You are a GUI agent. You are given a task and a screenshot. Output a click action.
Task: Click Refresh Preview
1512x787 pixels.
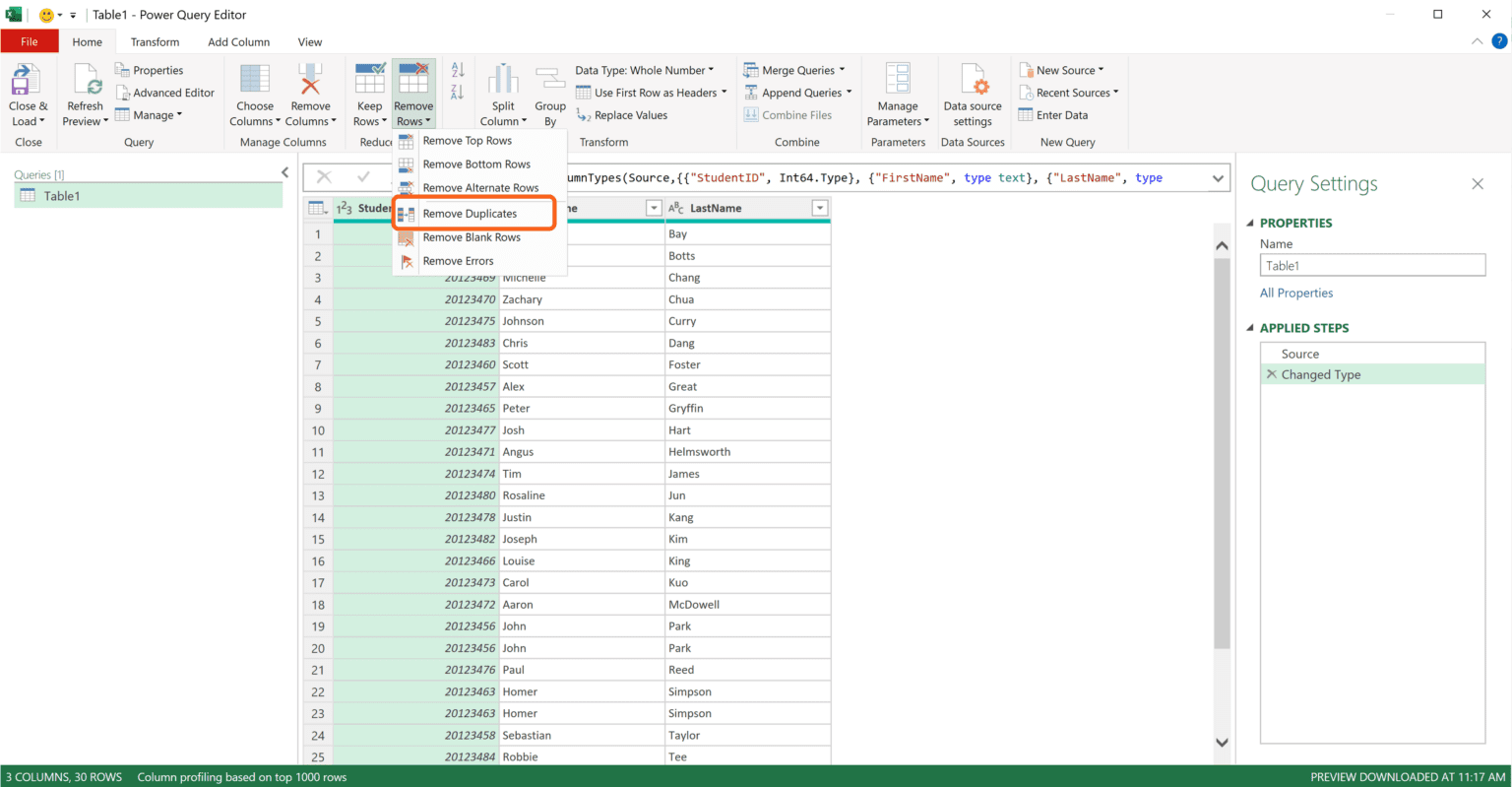(85, 93)
